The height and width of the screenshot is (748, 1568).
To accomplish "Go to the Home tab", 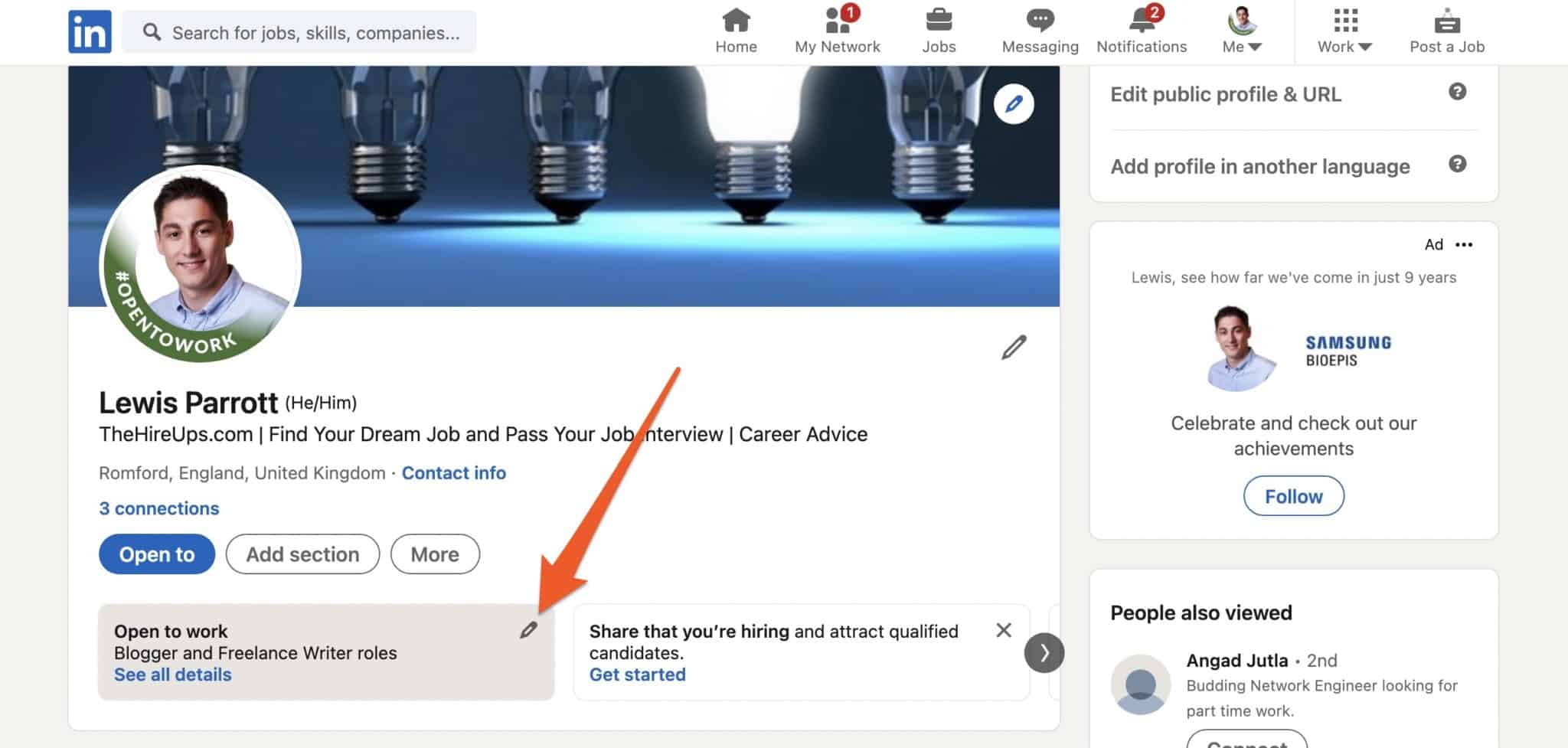I will pos(736,31).
